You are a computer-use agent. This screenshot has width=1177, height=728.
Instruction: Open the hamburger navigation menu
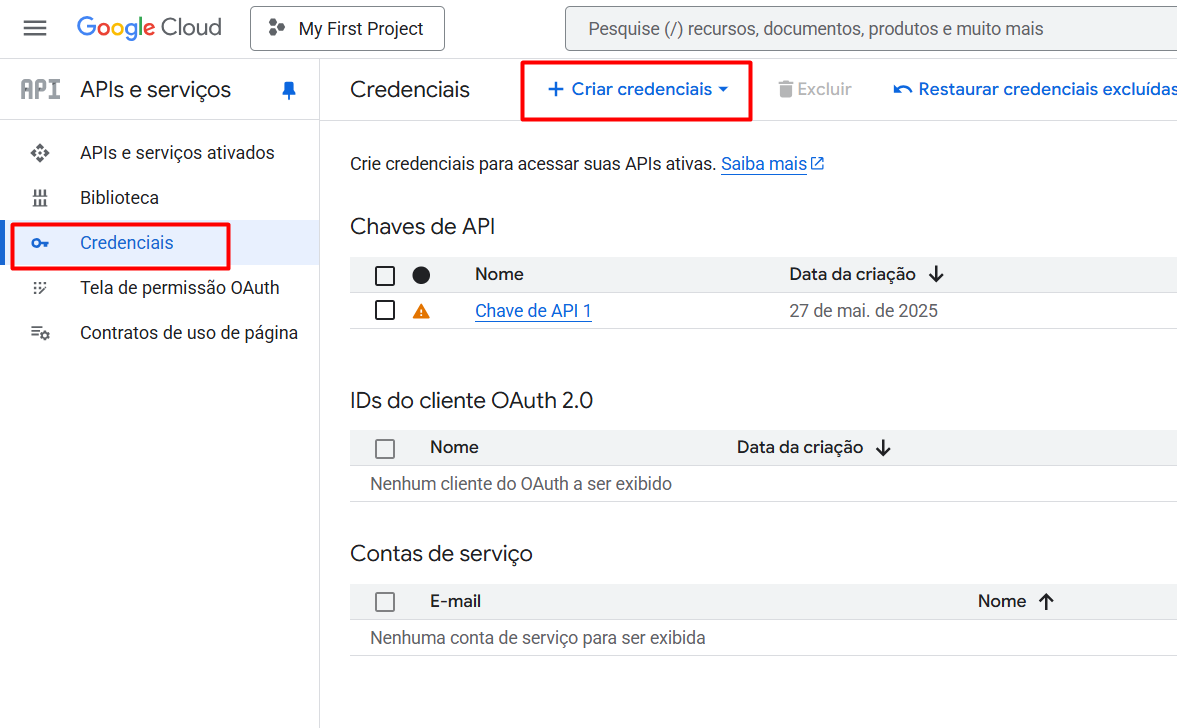pyautogui.click(x=35, y=29)
